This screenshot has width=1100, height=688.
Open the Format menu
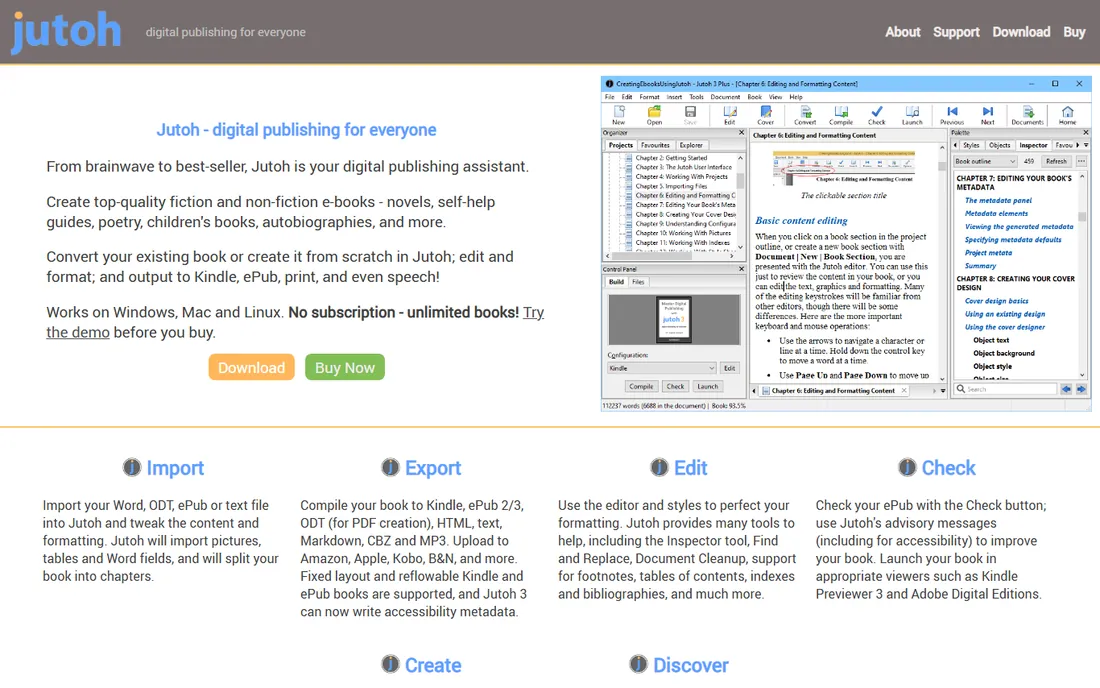pos(649,97)
